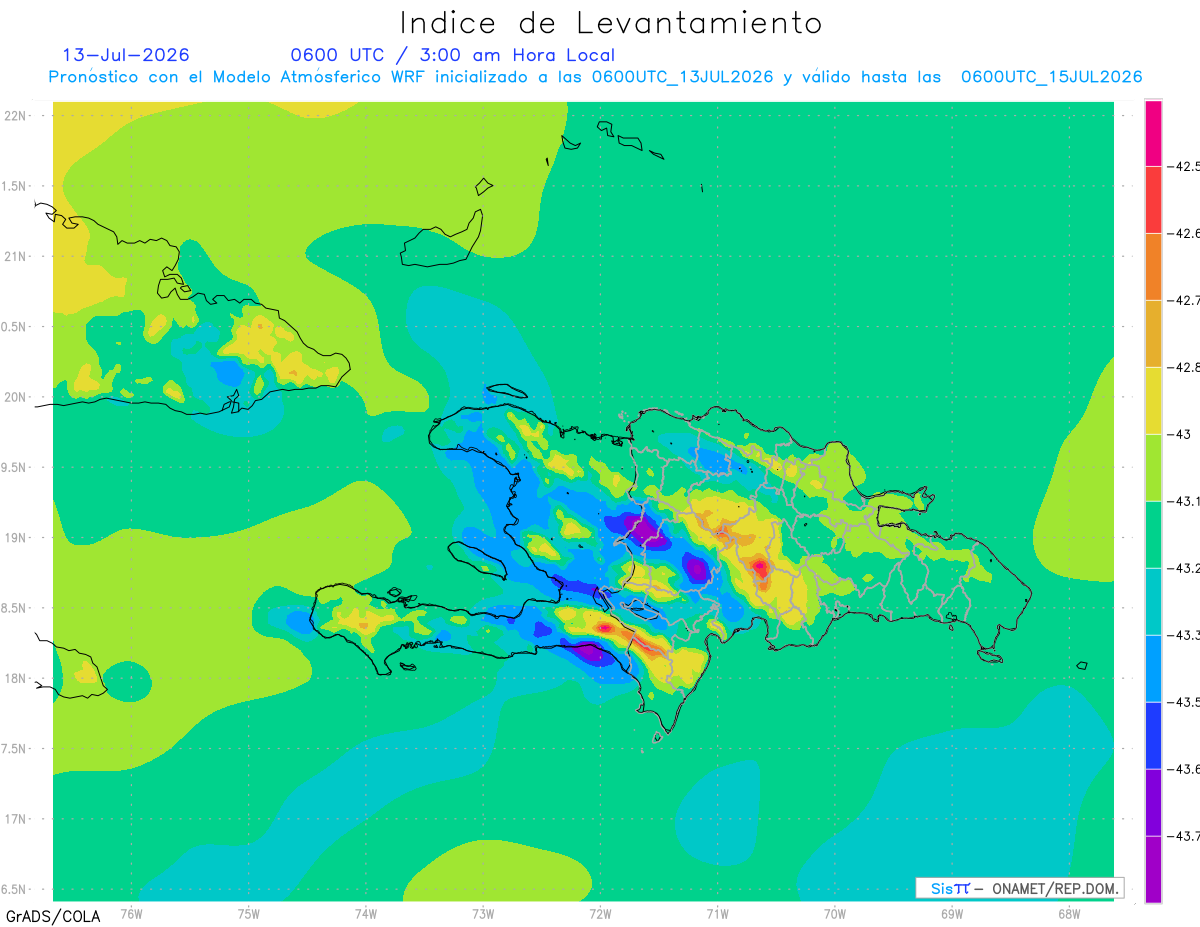Select legend value "-42.6"
The width and height of the screenshot is (1200, 927).
coord(1184,233)
